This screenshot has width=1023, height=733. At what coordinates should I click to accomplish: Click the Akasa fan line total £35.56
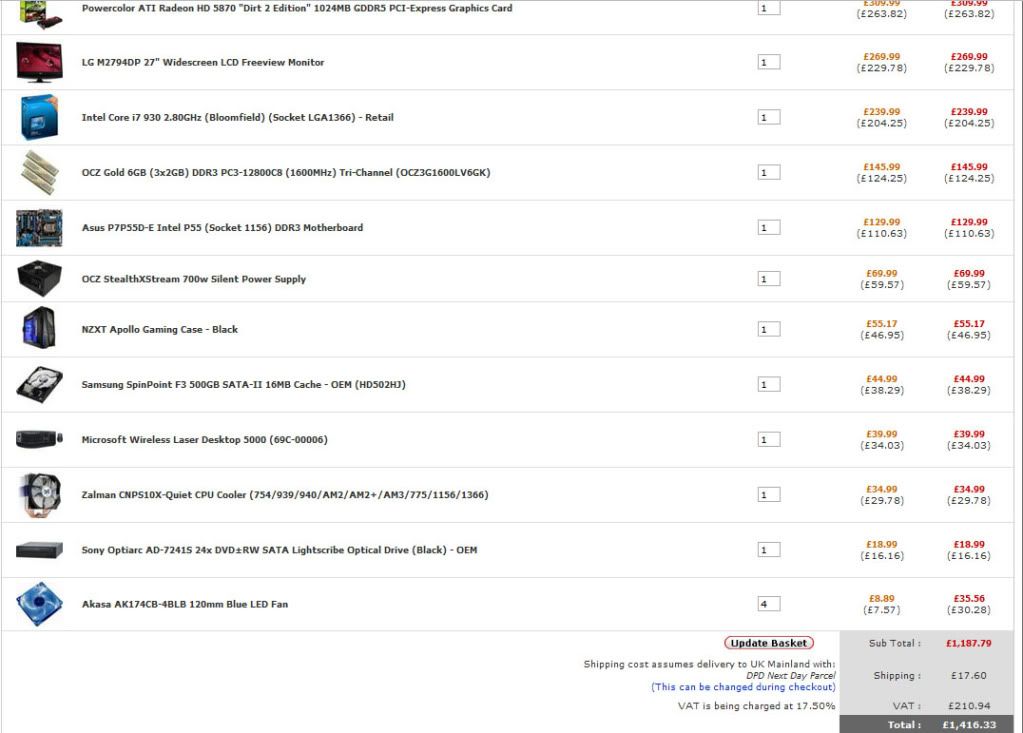[969, 599]
